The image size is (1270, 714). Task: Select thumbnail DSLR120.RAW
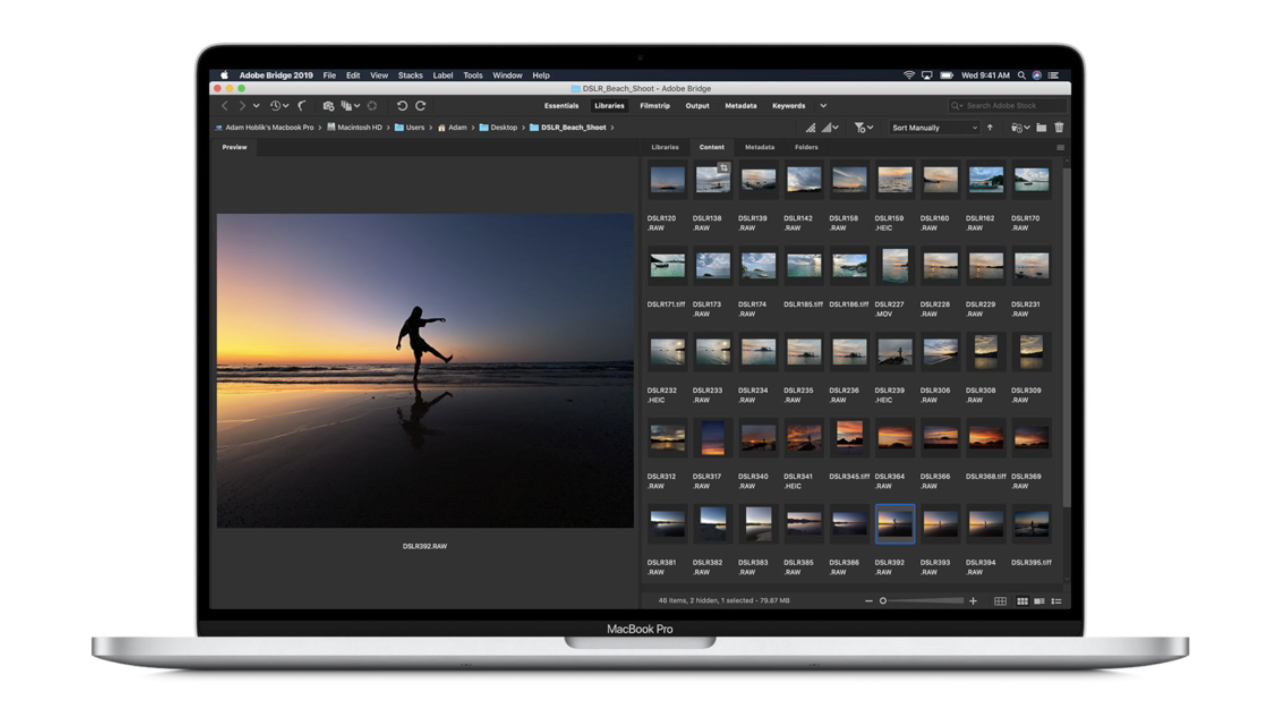pyautogui.click(x=667, y=180)
